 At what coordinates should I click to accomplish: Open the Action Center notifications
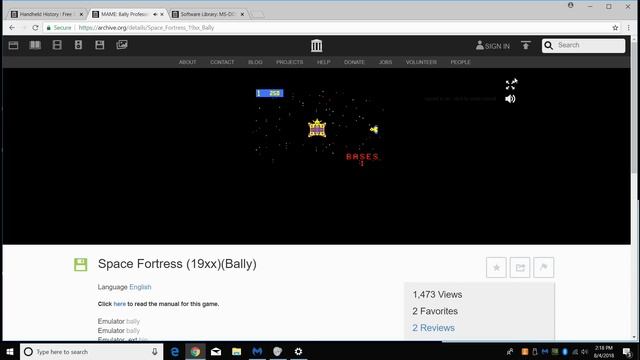[x=627, y=351]
